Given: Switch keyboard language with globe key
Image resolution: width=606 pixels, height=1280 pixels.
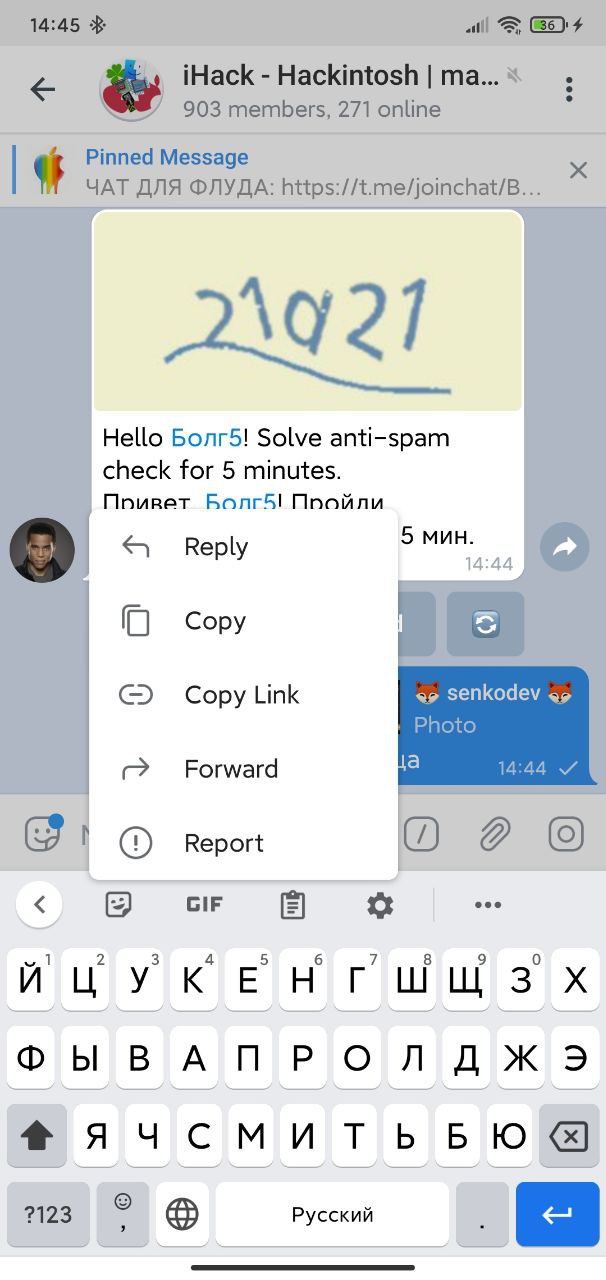Looking at the screenshot, I should tap(182, 1214).
